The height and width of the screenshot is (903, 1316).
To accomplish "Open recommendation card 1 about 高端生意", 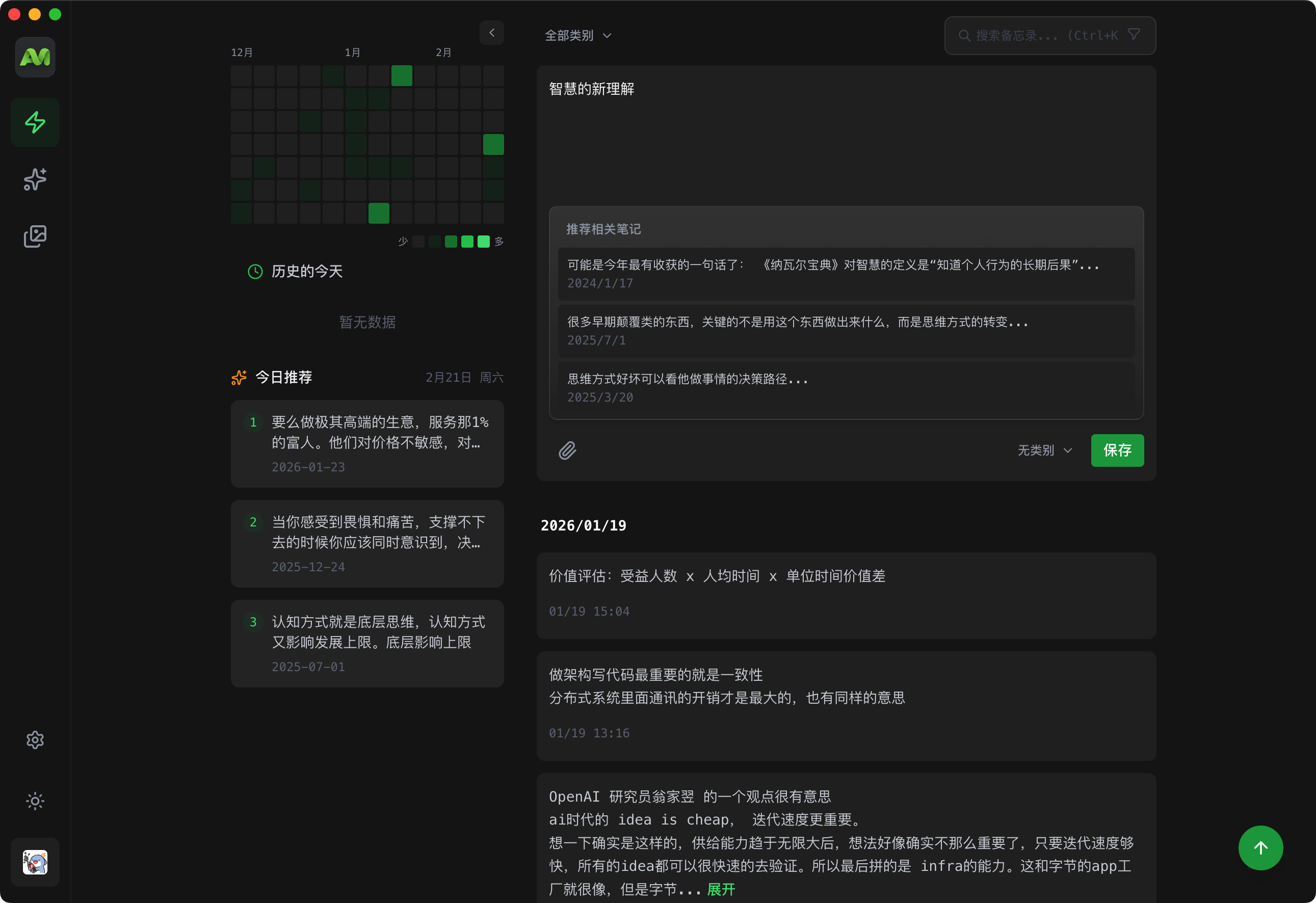I will (x=367, y=443).
